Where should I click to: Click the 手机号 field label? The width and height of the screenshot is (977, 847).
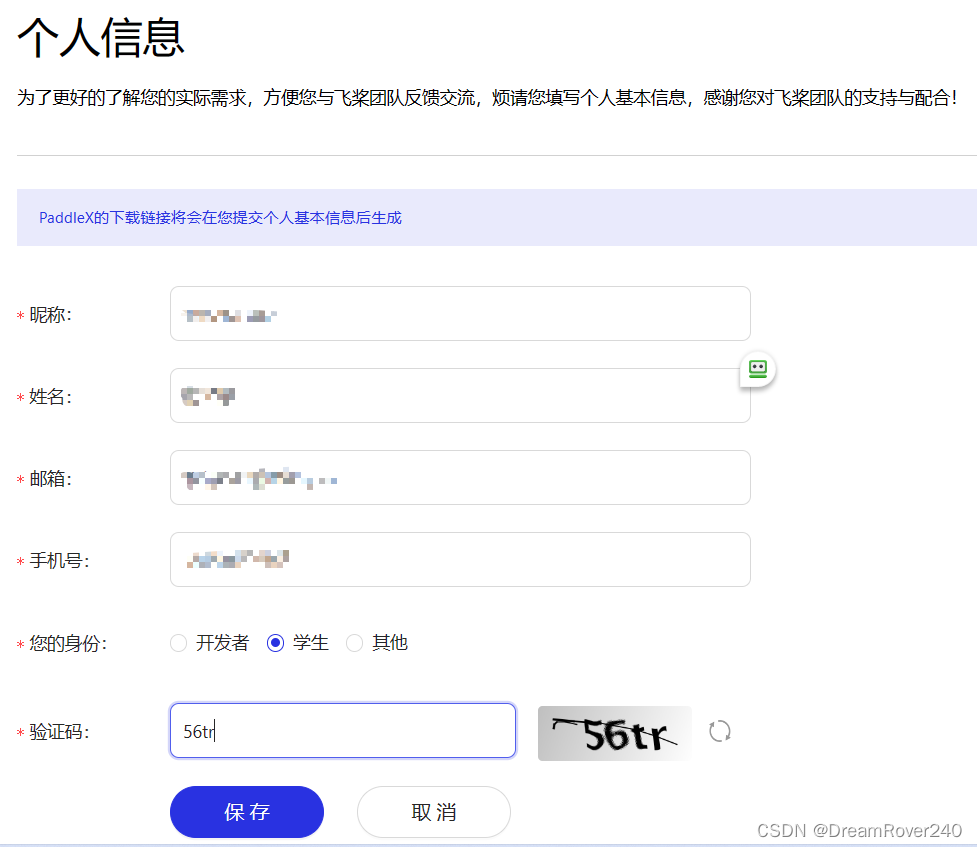(59, 560)
